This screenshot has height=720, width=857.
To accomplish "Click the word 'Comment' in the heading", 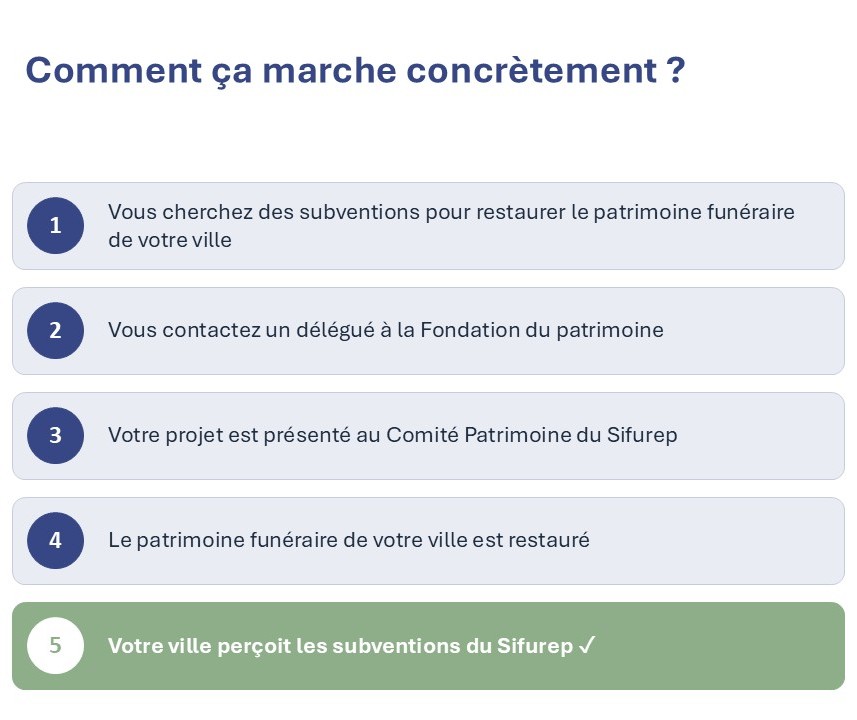I will (x=114, y=71).
